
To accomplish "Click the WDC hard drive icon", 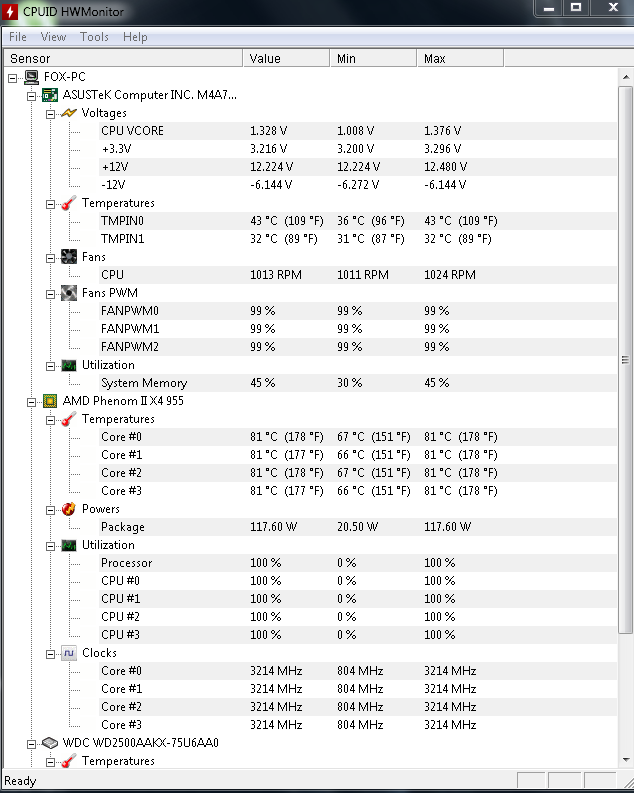I will pyautogui.click(x=50, y=743).
